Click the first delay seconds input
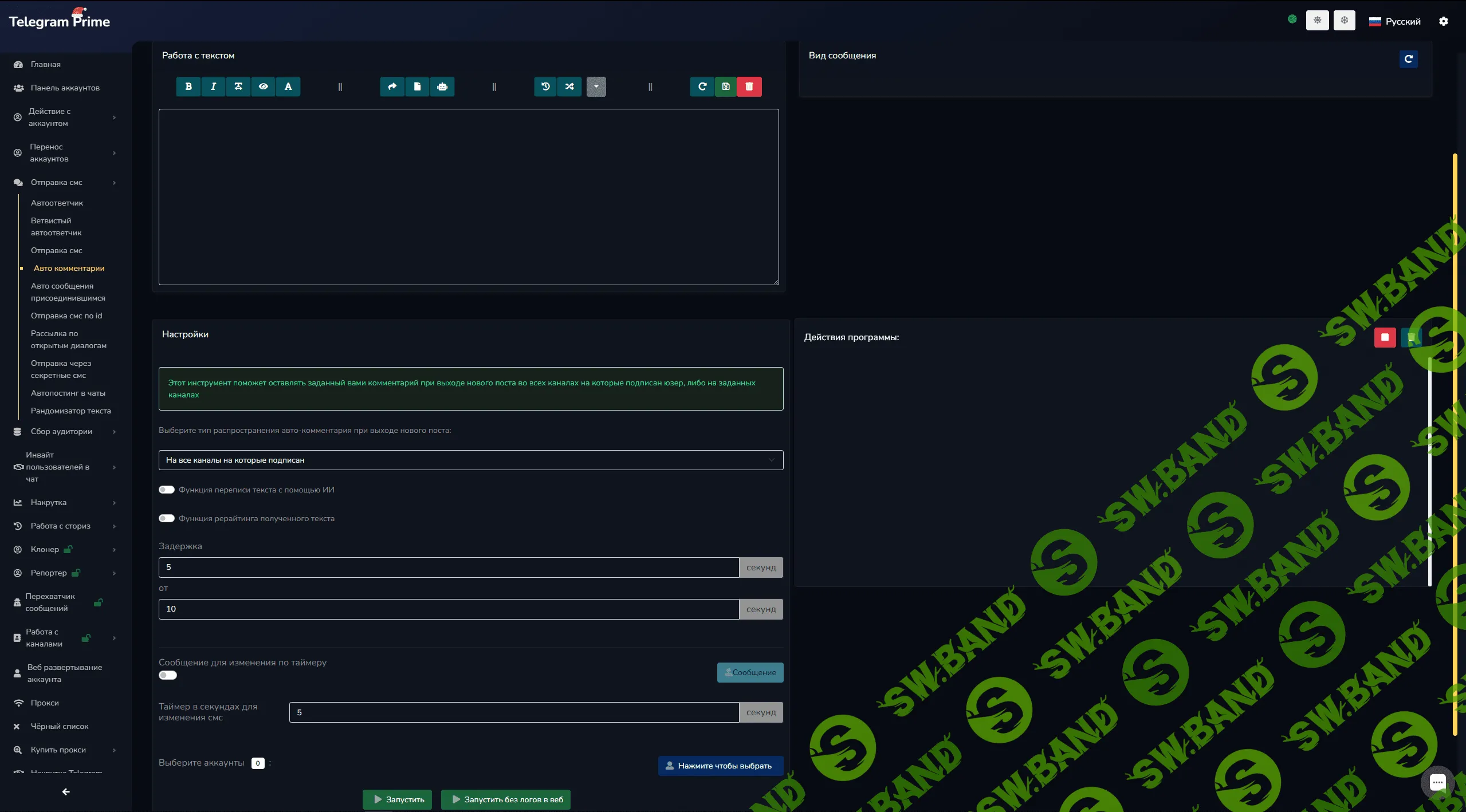 click(x=448, y=567)
